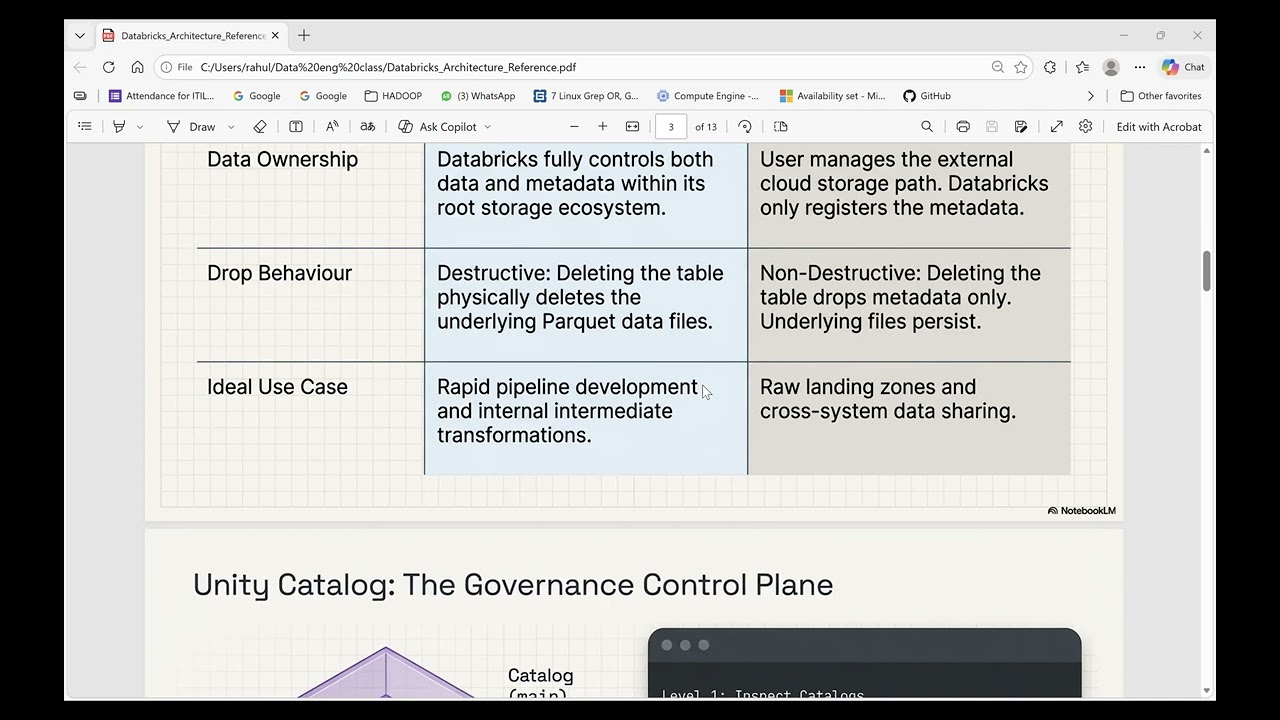The height and width of the screenshot is (720, 1280).
Task: View site information for the File URL
Action: 175,67
